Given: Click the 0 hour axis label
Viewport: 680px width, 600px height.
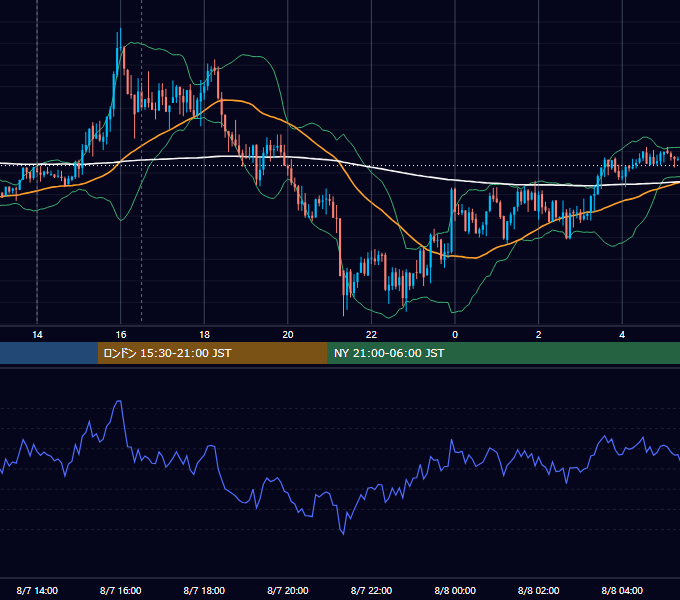Looking at the screenshot, I should pos(455,334).
